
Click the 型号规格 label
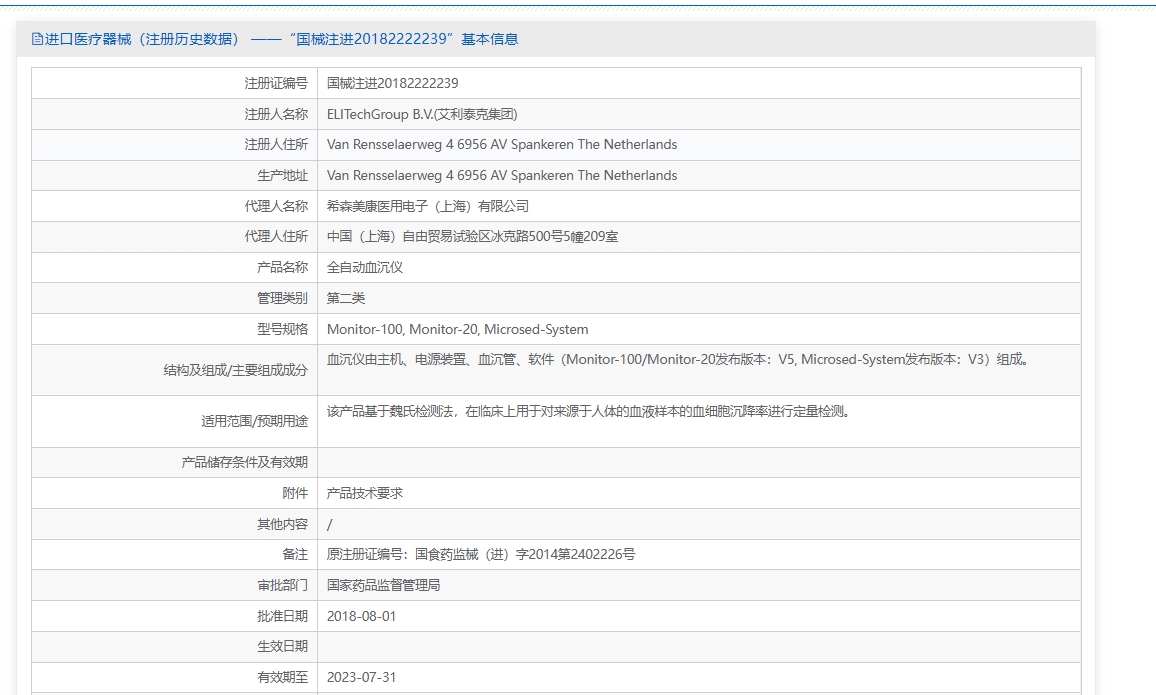pos(282,329)
